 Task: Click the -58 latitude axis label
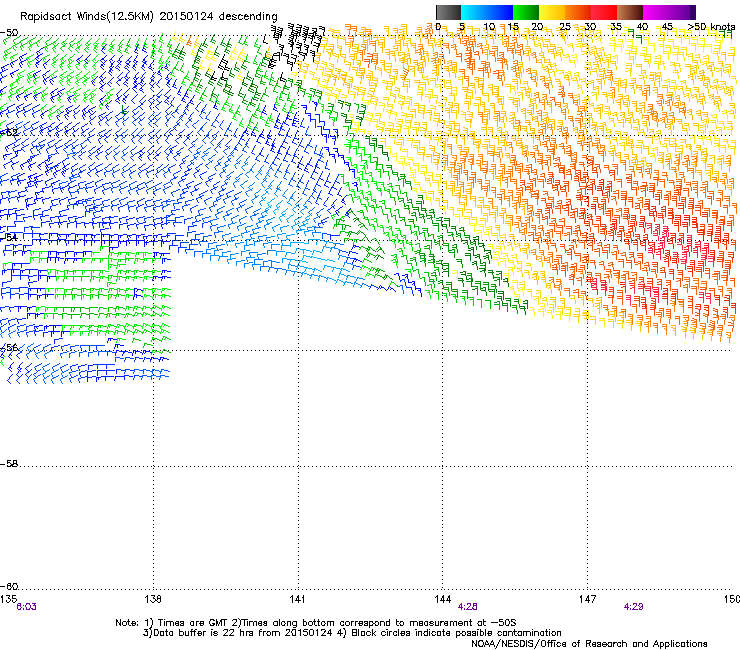tap(9, 464)
